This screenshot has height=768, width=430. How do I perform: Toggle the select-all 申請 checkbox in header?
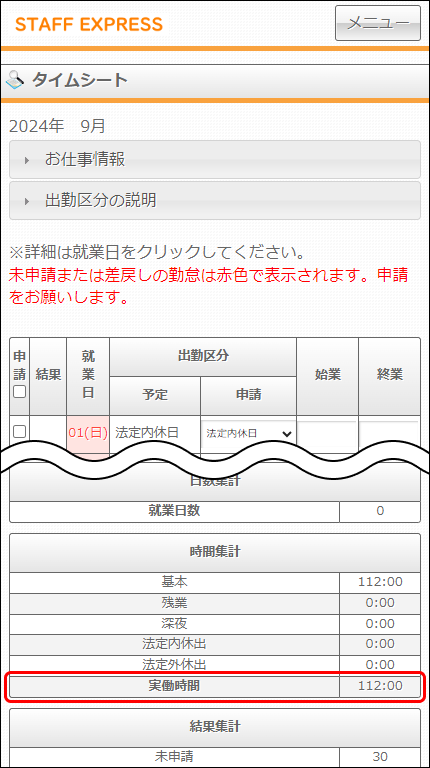[19, 392]
